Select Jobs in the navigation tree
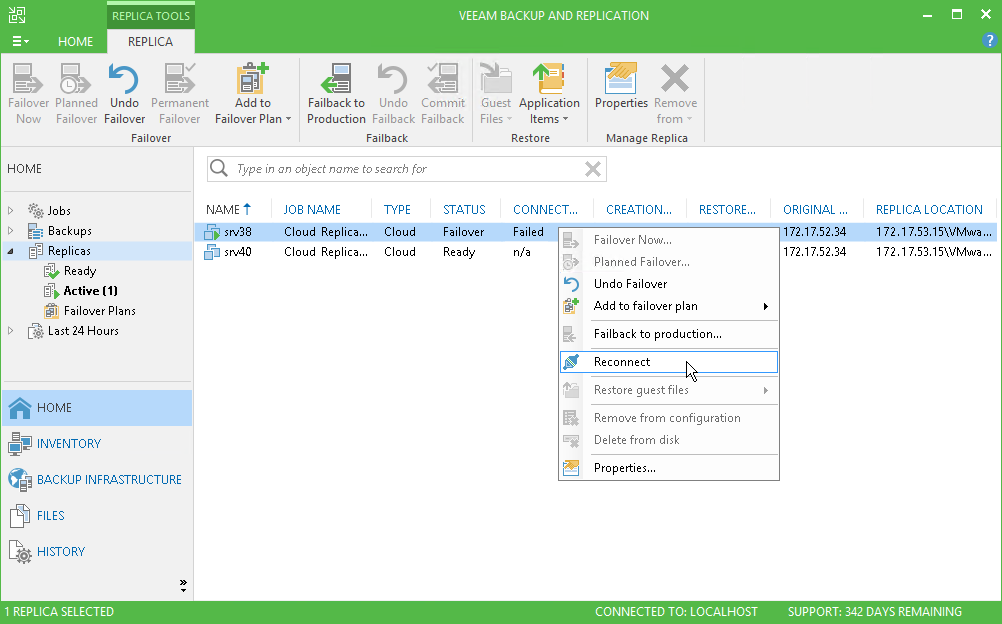 (59, 210)
